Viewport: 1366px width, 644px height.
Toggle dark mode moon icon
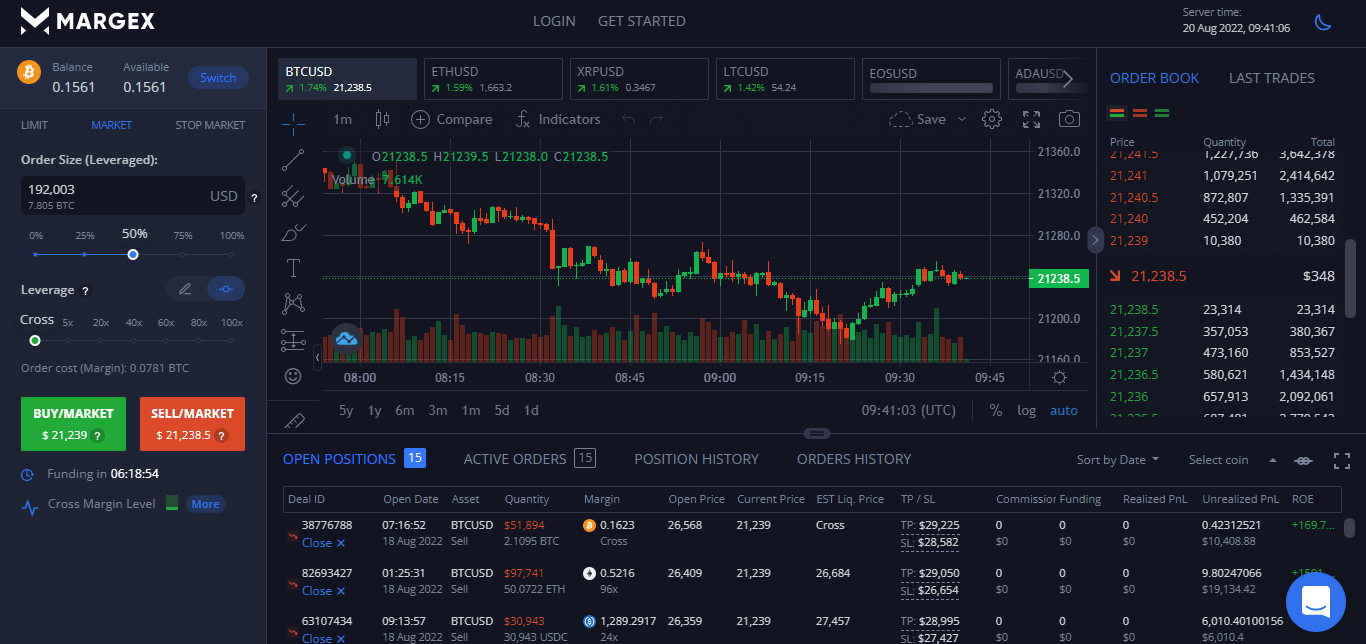(1323, 21)
